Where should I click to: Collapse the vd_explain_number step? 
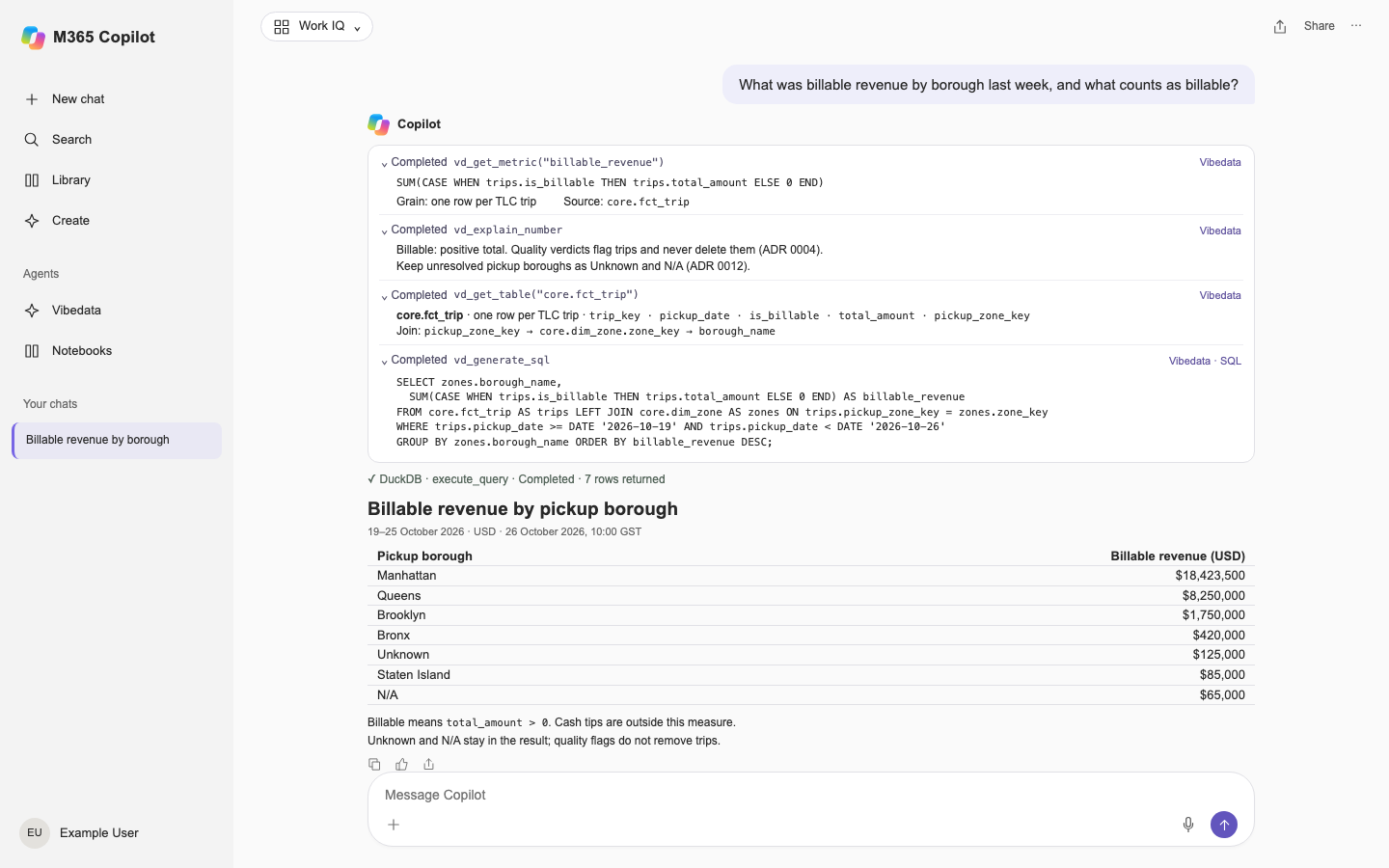384,231
